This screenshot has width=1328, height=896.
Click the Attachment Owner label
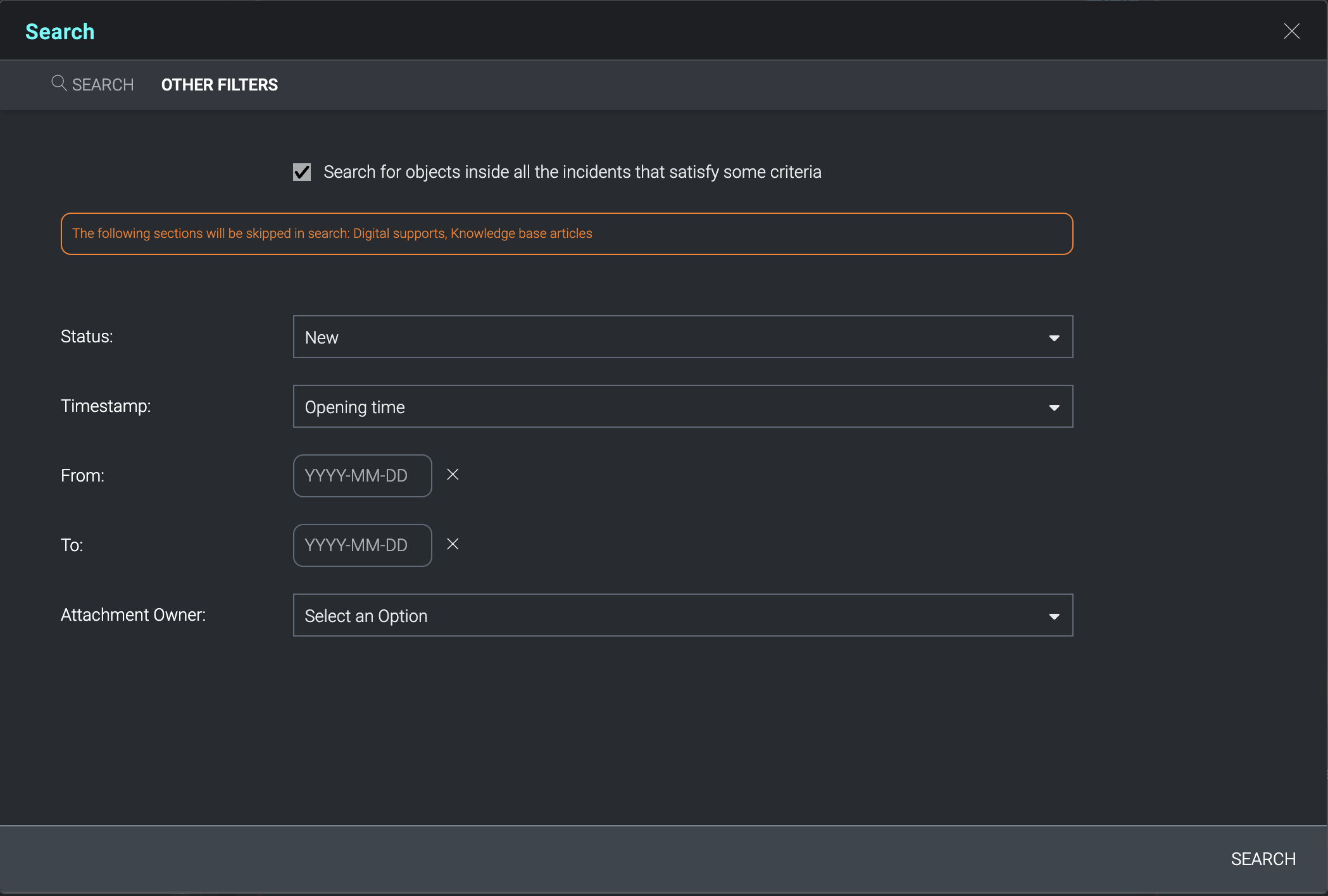pos(133,615)
